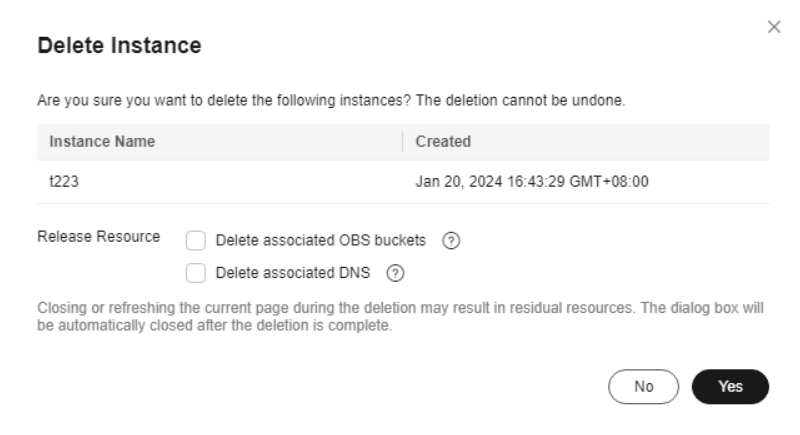Image resolution: width=800 pixels, height=435 pixels.
Task: Select the t223 instance name cell
Action: (x=64, y=182)
